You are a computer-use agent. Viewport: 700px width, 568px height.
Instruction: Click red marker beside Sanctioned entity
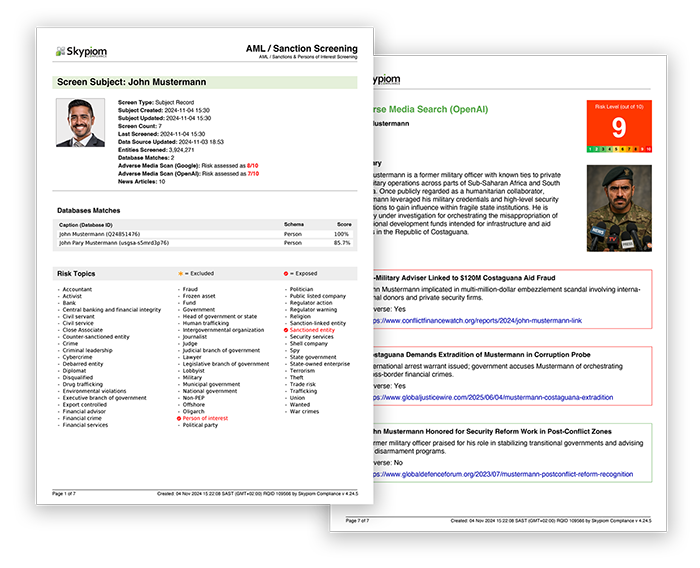(x=286, y=329)
